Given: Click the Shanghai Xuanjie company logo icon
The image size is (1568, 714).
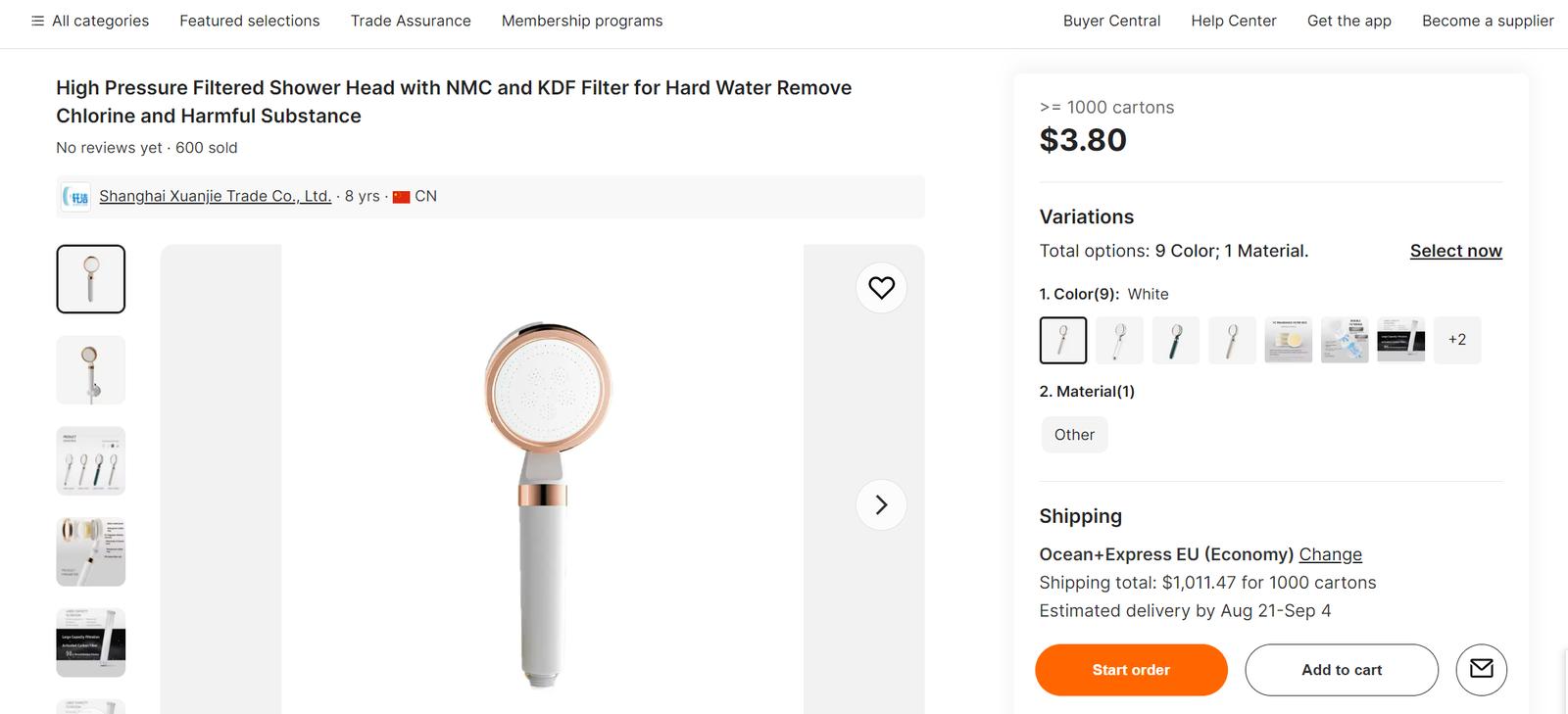Looking at the screenshot, I should 76,197.
